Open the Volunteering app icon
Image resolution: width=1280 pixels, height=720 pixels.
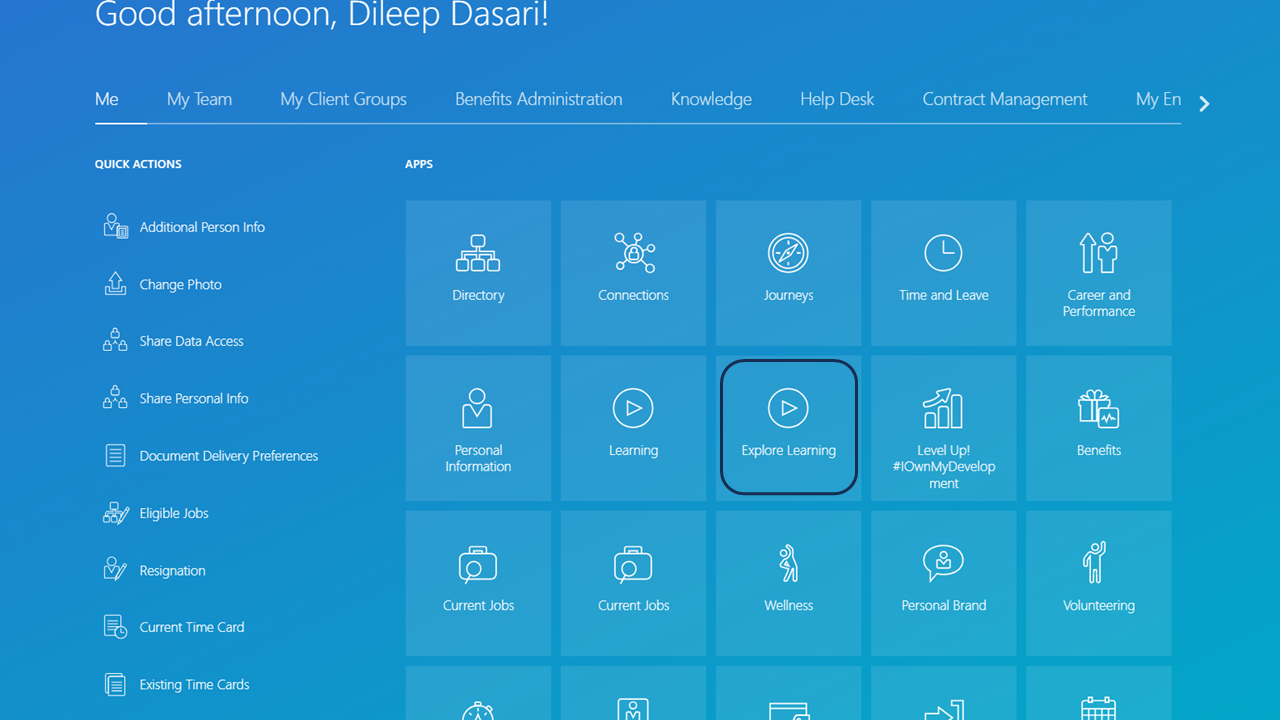1098,564
